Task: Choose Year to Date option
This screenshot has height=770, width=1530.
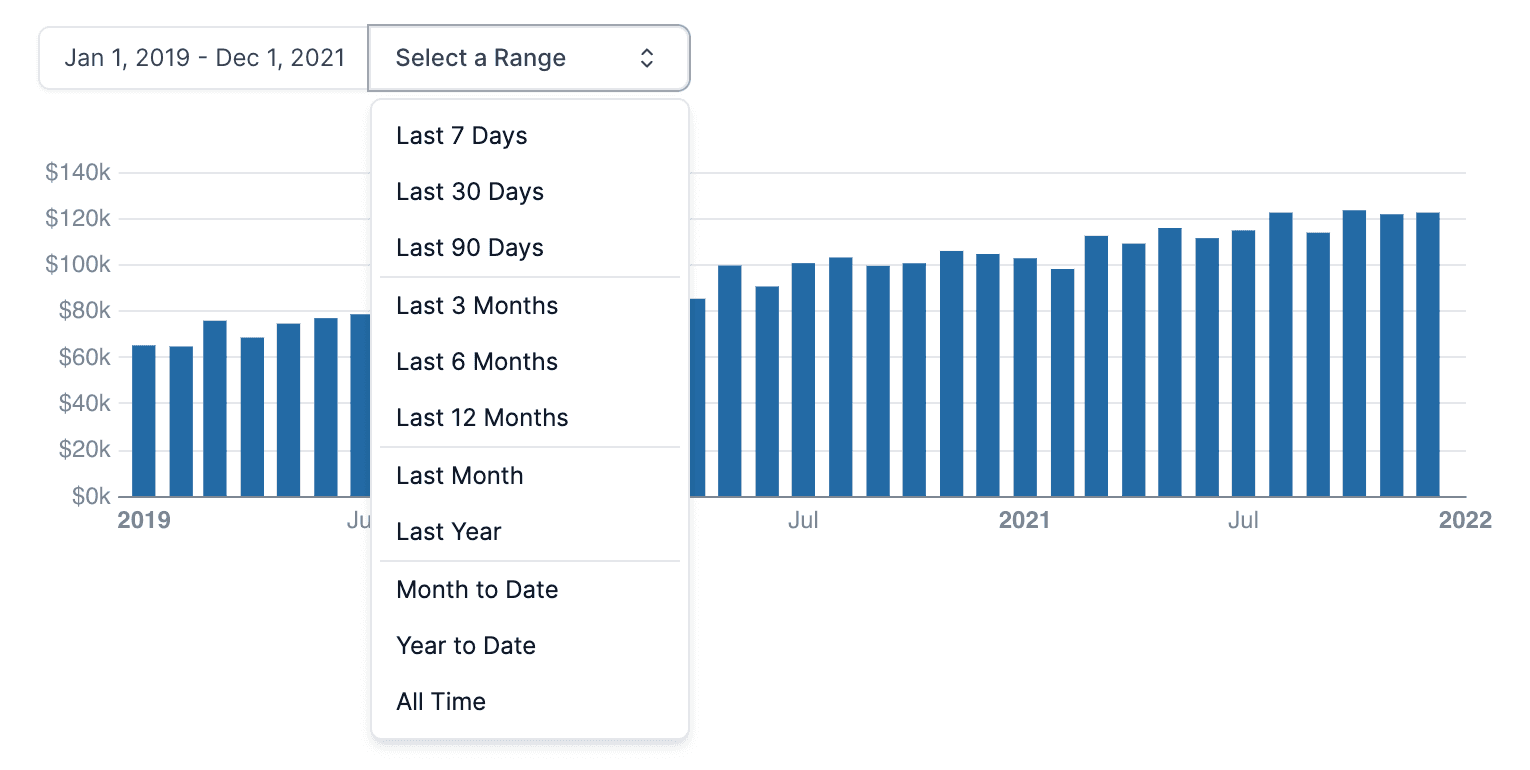Action: [x=465, y=646]
